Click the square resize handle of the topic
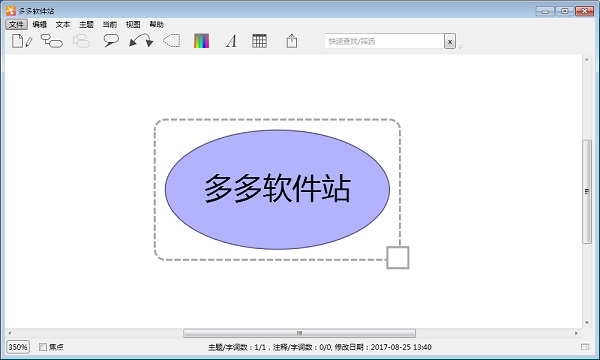Viewport: 600px width, 360px height. coord(398,257)
